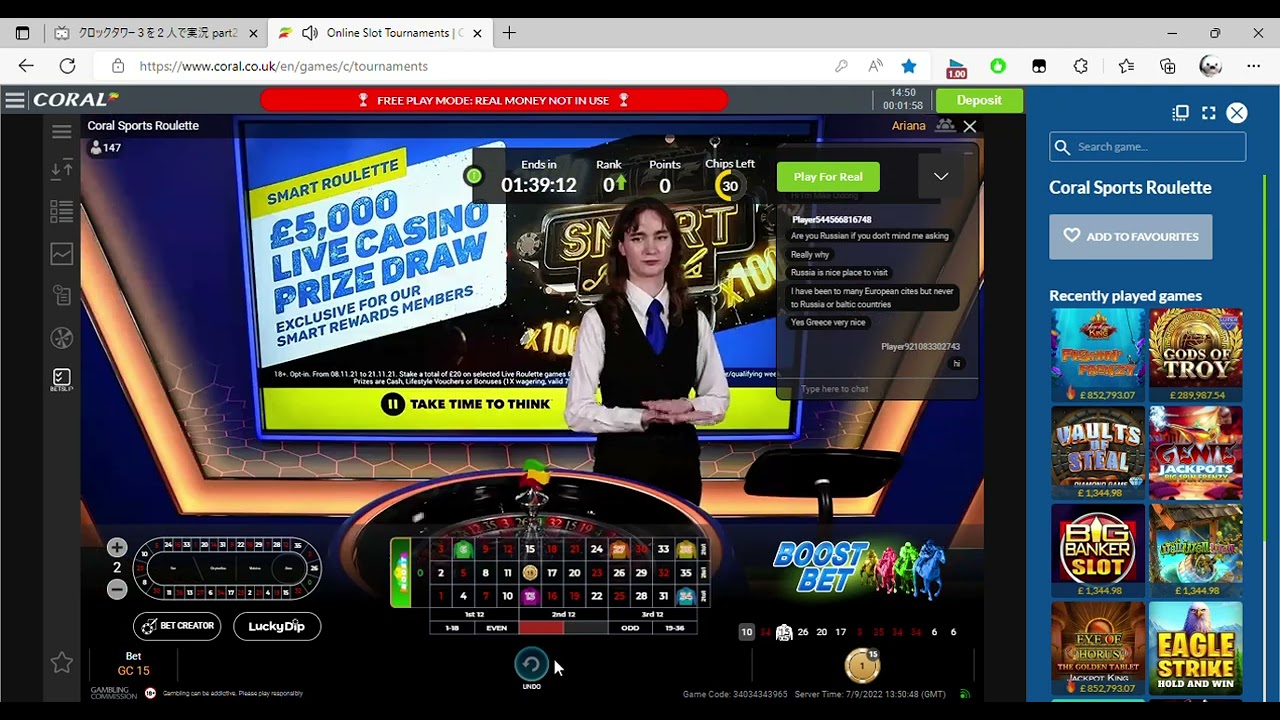Bet on the 19-36 high range

tap(675, 628)
